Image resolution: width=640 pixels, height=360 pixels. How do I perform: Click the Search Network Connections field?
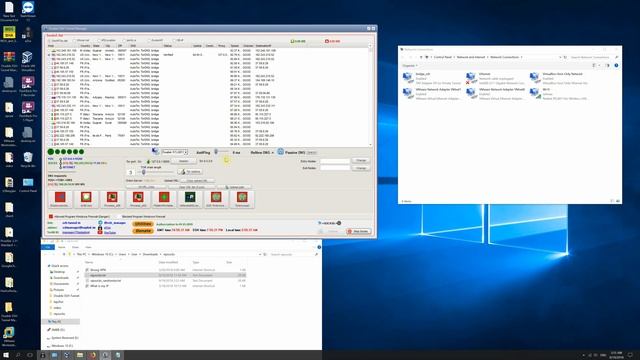pyautogui.click(x=594, y=57)
